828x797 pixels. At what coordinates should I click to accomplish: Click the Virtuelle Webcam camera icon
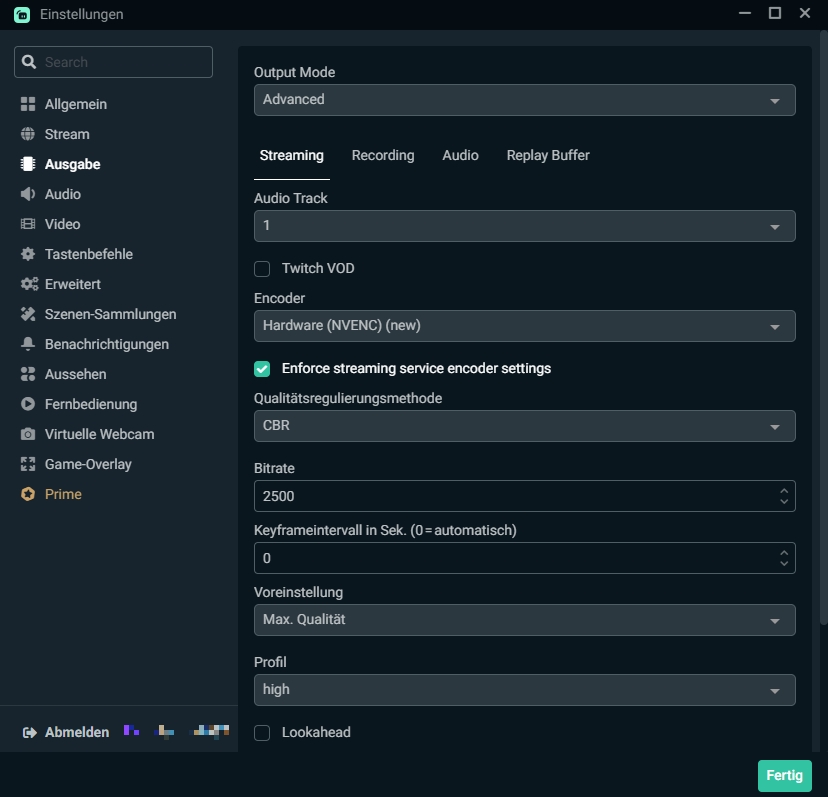click(28, 434)
